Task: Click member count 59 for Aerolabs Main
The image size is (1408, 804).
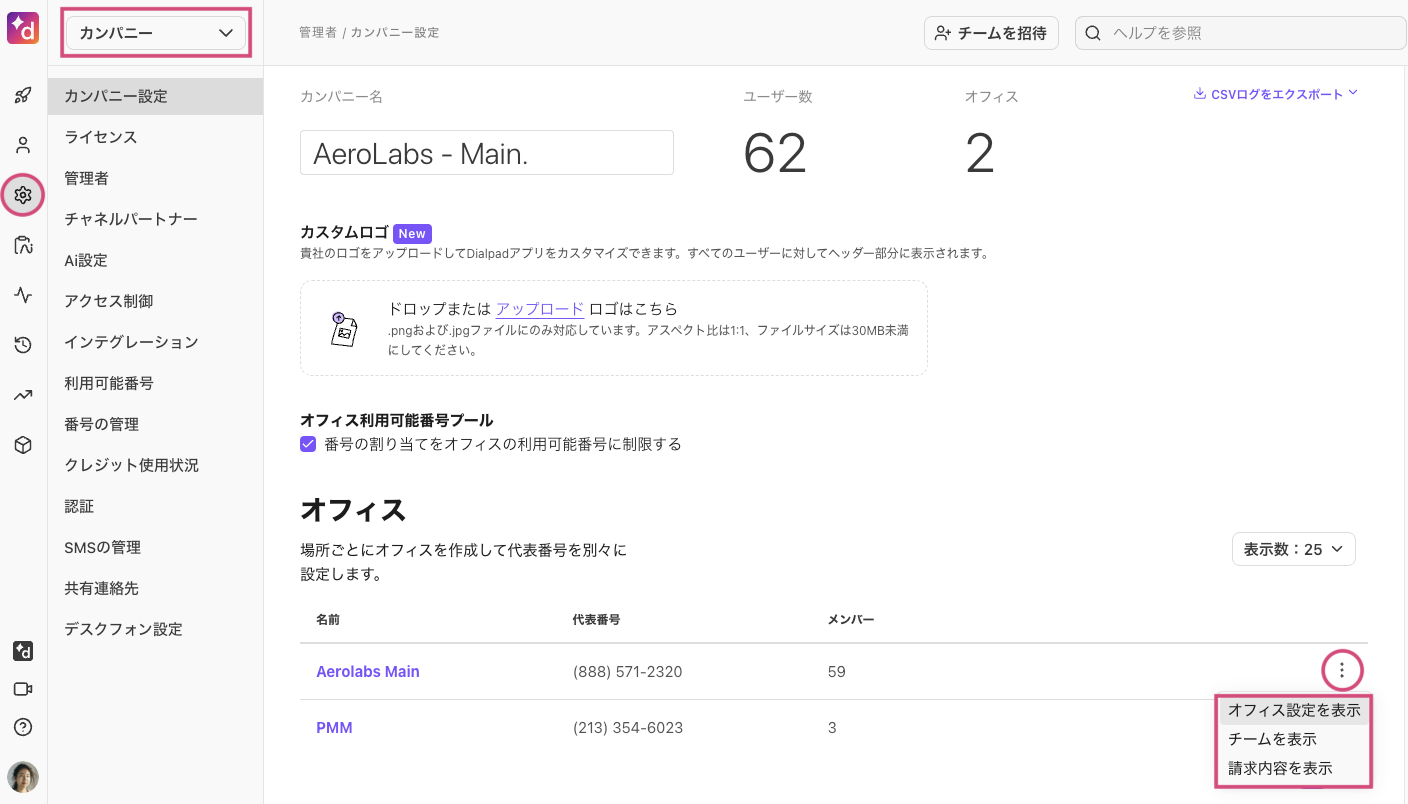Action: pos(837,671)
